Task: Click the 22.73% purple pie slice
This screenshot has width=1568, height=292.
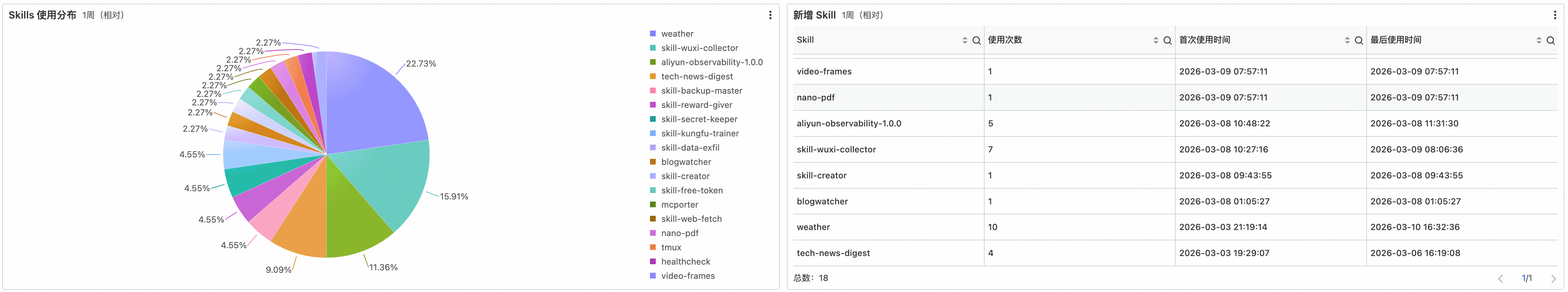Action: point(377,103)
